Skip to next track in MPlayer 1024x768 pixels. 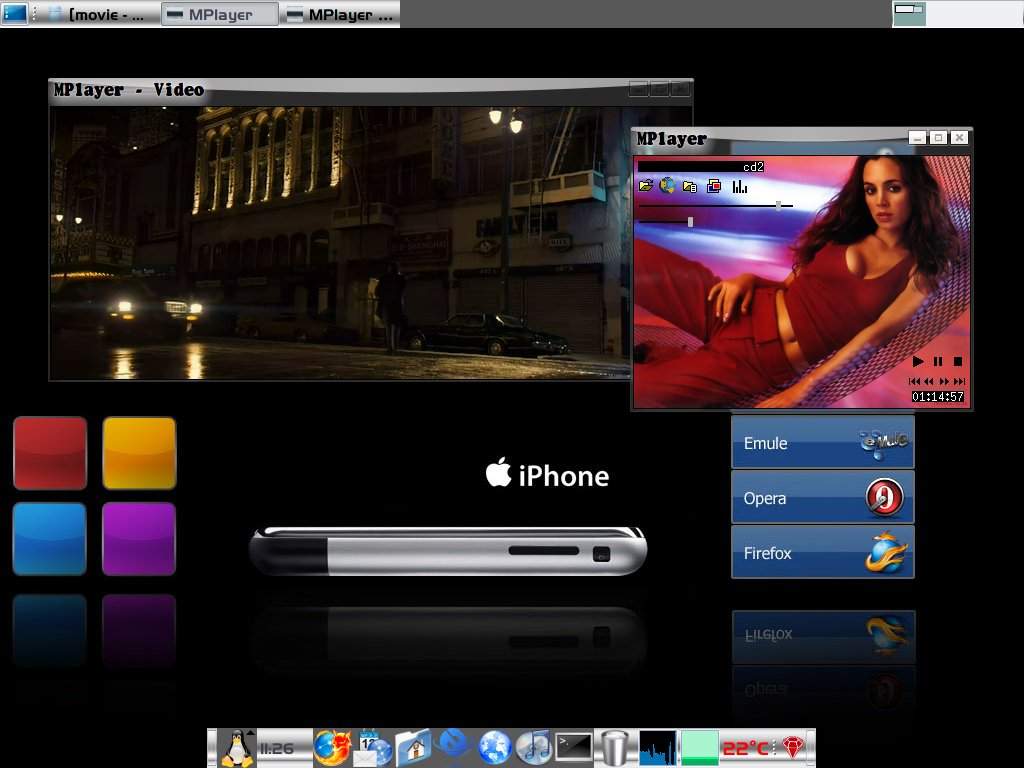point(959,381)
